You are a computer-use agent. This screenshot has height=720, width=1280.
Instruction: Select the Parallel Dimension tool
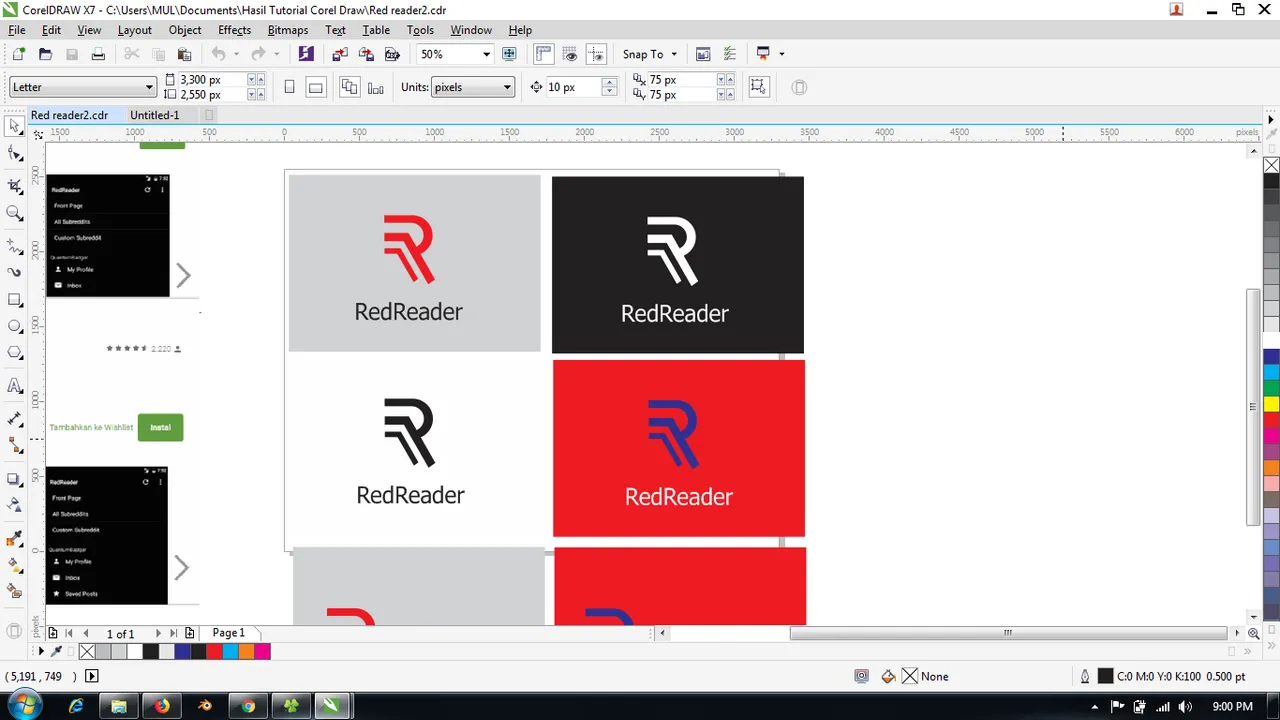click(x=15, y=418)
